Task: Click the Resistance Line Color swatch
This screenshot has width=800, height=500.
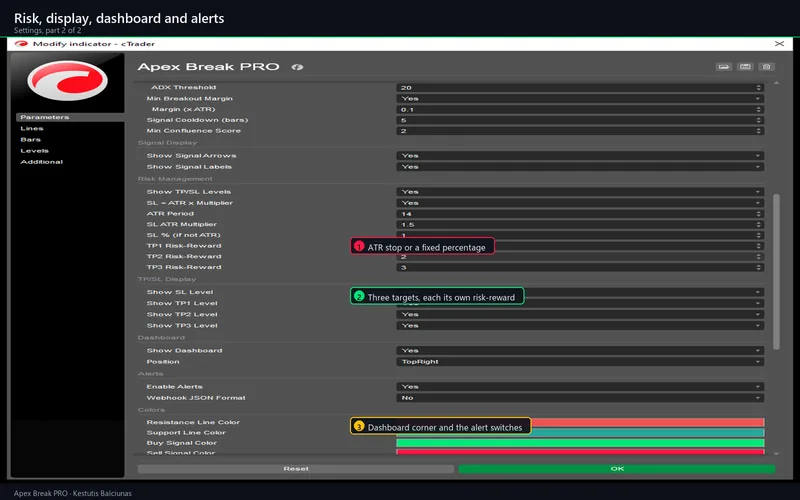Action: [x=648, y=422]
